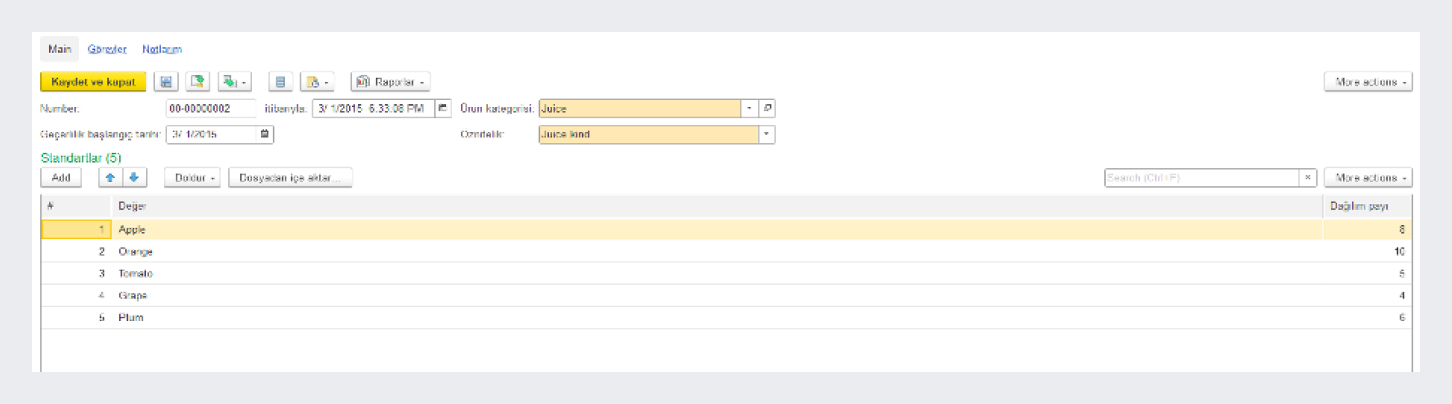
Task: Switch to the Görevler tab
Action: 107,49
